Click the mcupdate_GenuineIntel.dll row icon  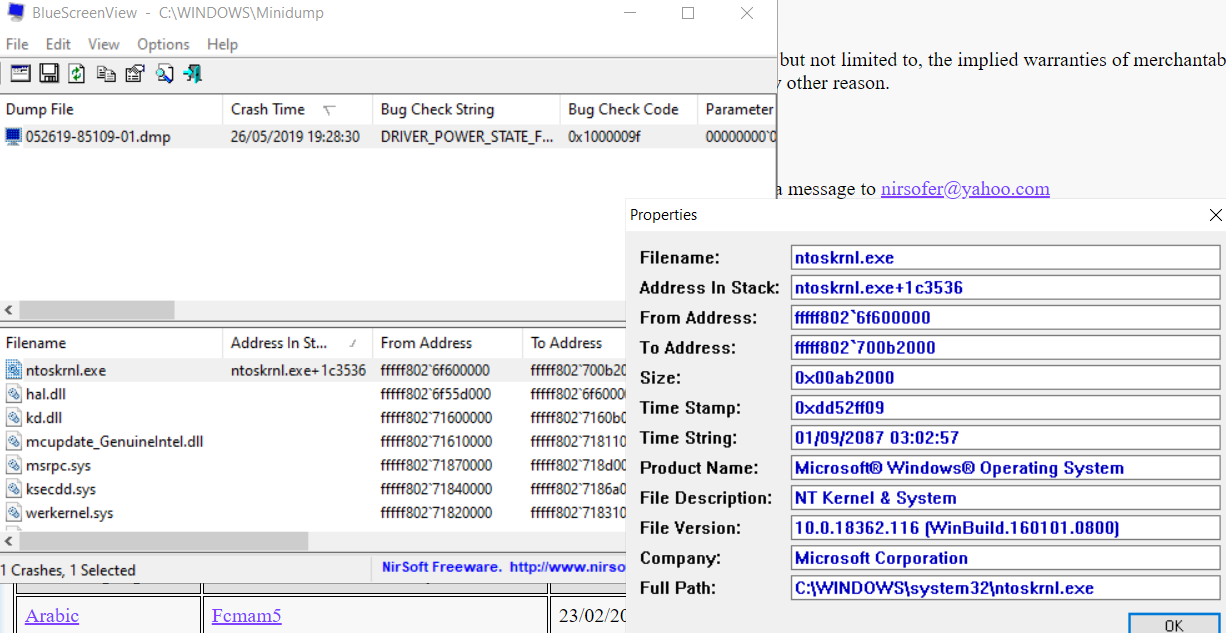[13, 441]
